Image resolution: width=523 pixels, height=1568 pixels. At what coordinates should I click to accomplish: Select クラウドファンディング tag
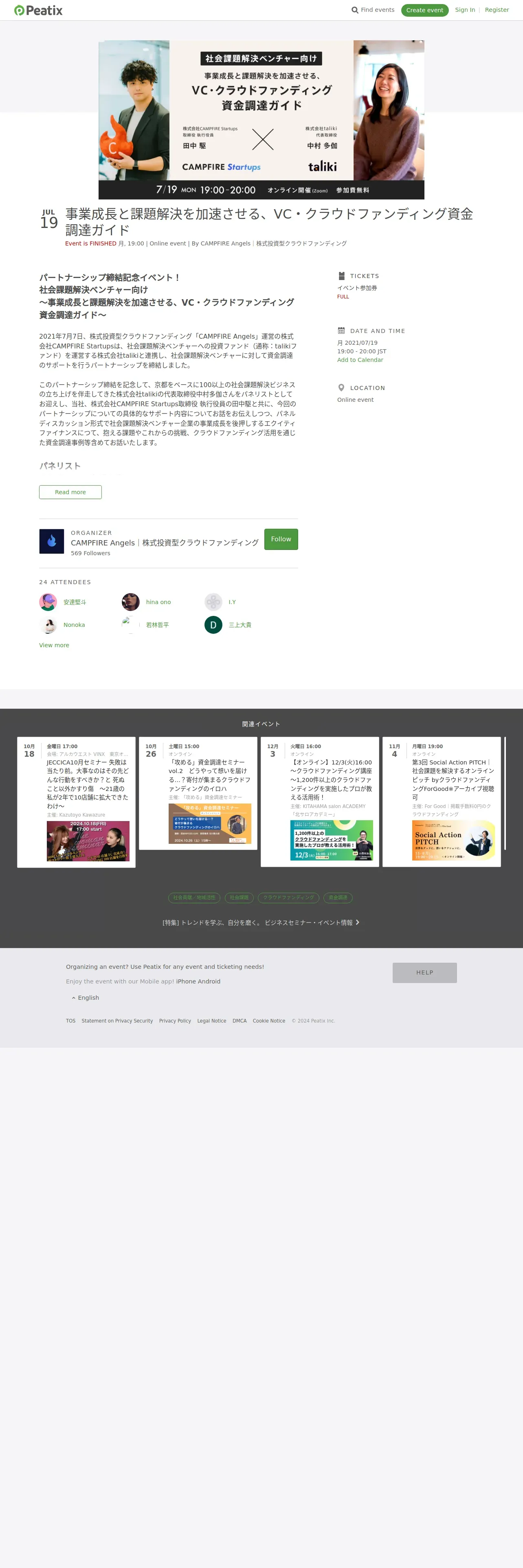pos(289,897)
